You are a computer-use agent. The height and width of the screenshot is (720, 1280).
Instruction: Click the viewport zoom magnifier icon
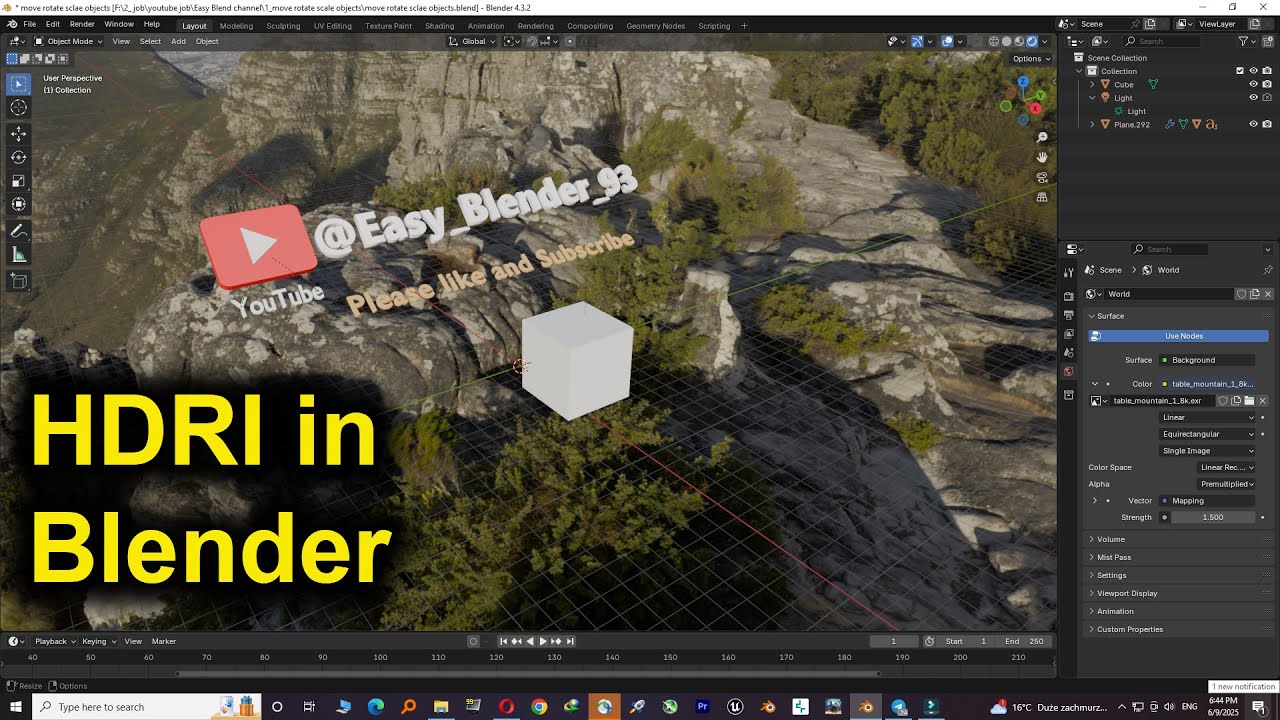coord(1042,137)
